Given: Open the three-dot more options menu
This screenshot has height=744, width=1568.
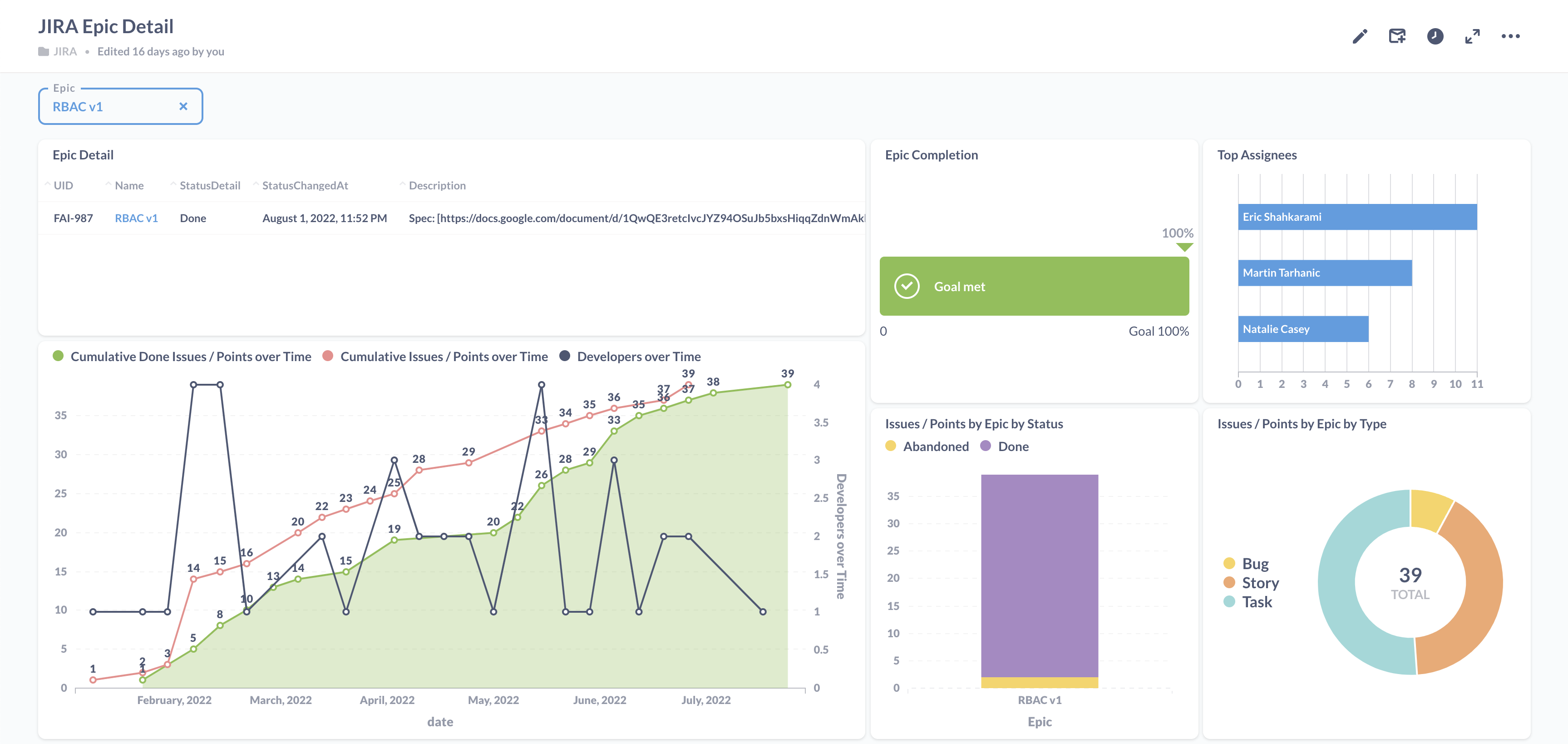Looking at the screenshot, I should pyautogui.click(x=1510, y=36).
